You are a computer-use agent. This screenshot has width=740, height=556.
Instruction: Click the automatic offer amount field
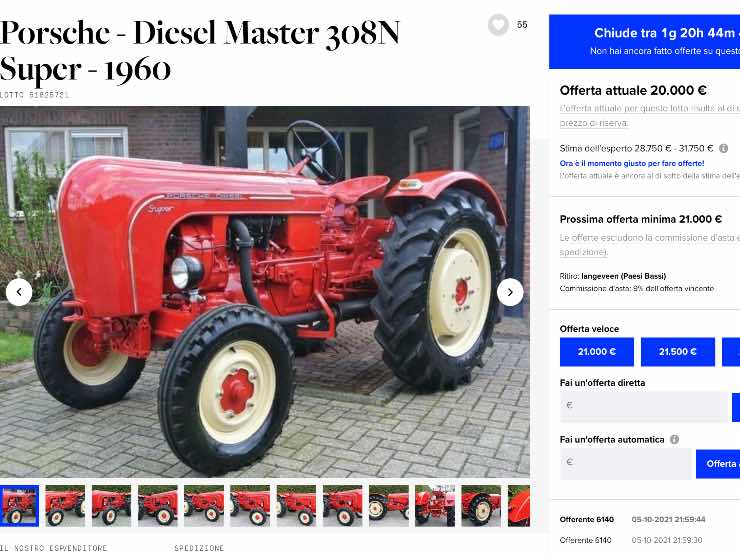pos(625,463)
